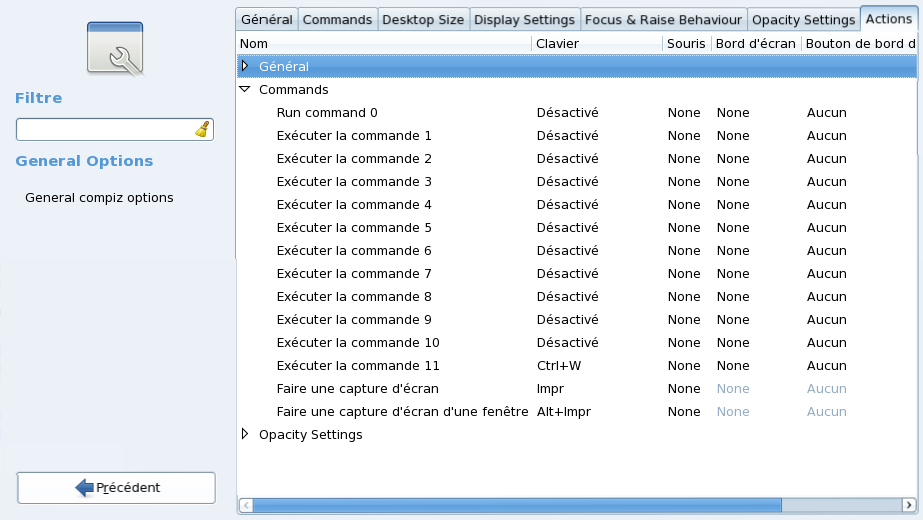Select the Run command 0 row
The height and width of the screenshot is (520, 923).
[x=327, y=112]
